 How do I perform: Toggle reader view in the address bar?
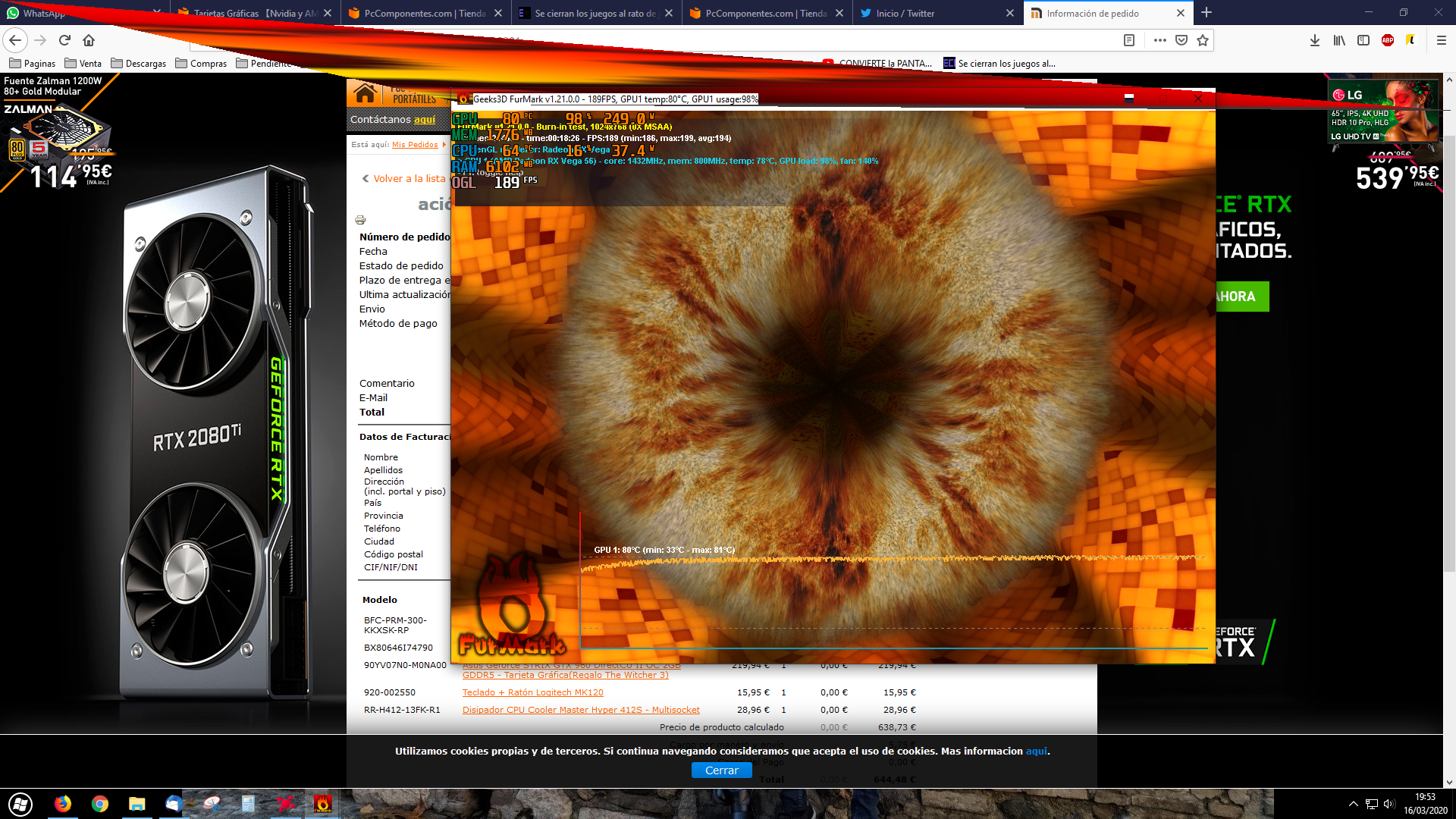pyautogui.click(x=1129, y=40)
